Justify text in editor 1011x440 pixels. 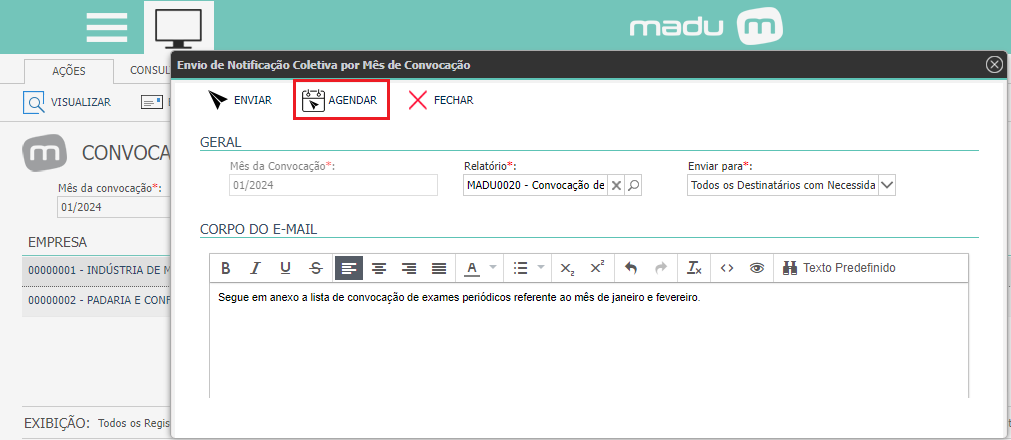[x=438, y=268]
